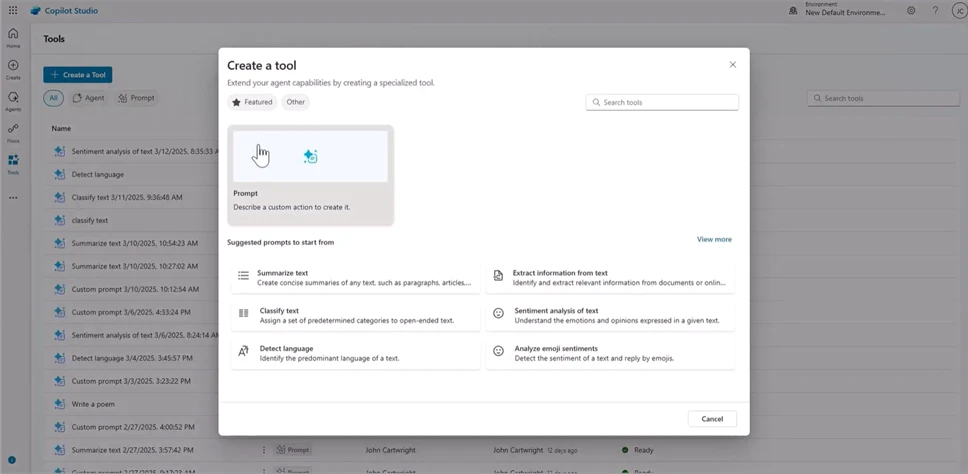The width and height of the screenshot is (968, 474).
Task: Click the help question mark icon
Action: 935,10
